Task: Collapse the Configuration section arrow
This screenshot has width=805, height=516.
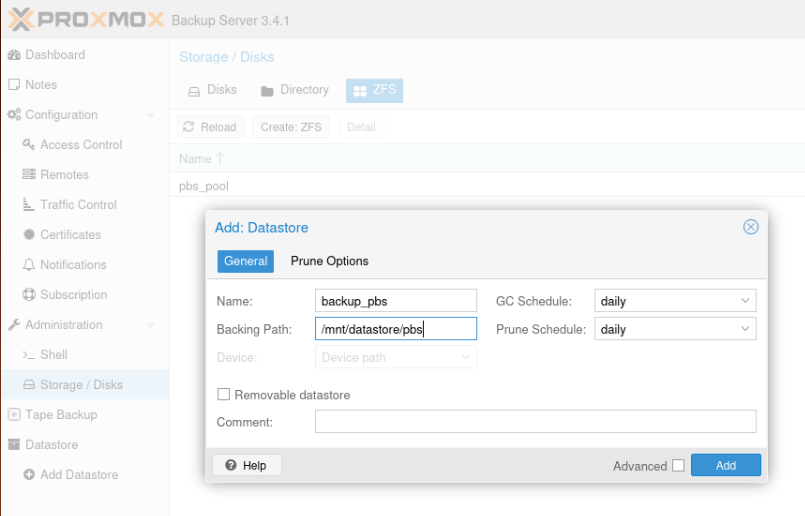Action: point(151,115)
